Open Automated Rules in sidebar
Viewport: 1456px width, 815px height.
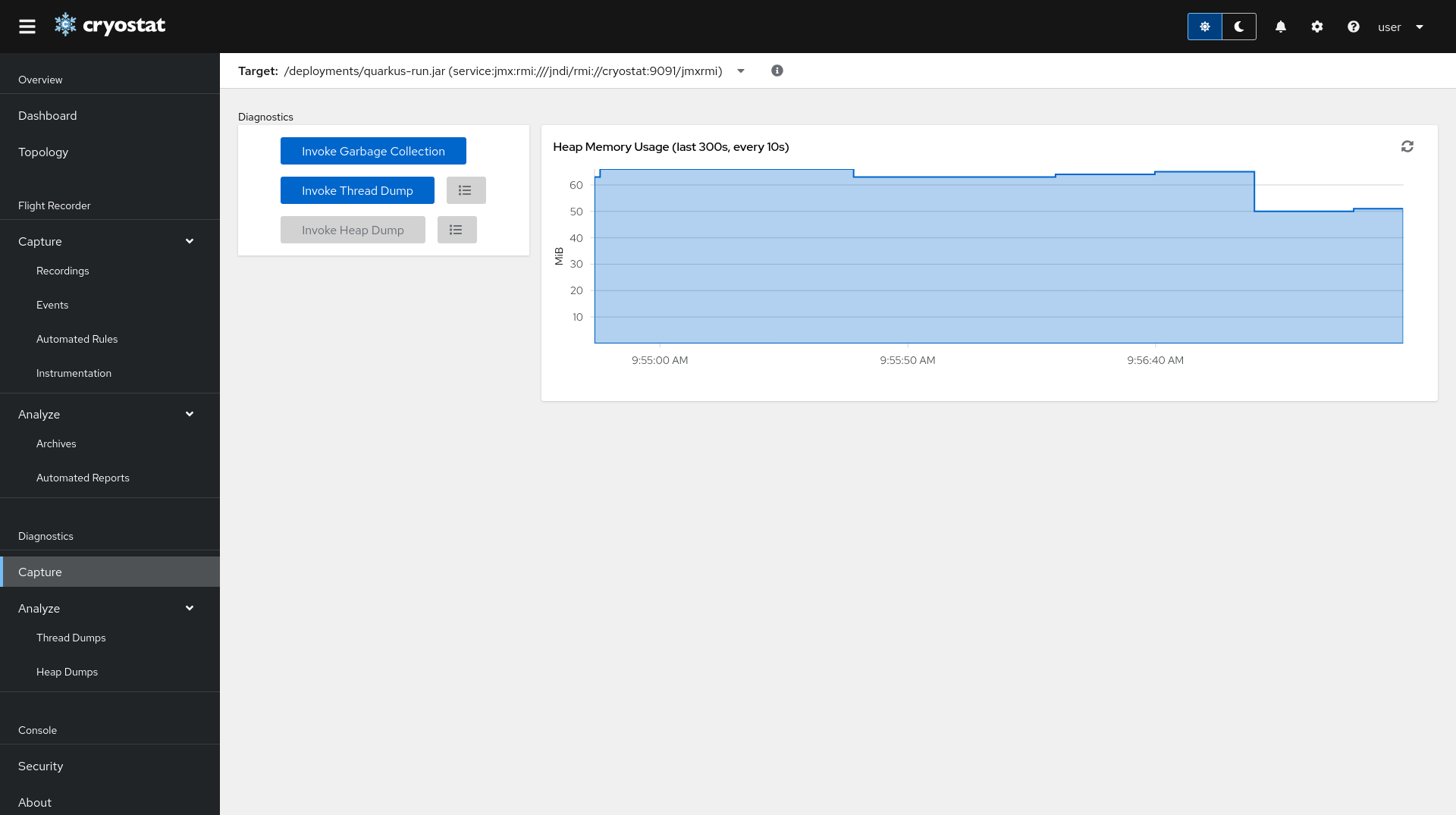(77, 339)
